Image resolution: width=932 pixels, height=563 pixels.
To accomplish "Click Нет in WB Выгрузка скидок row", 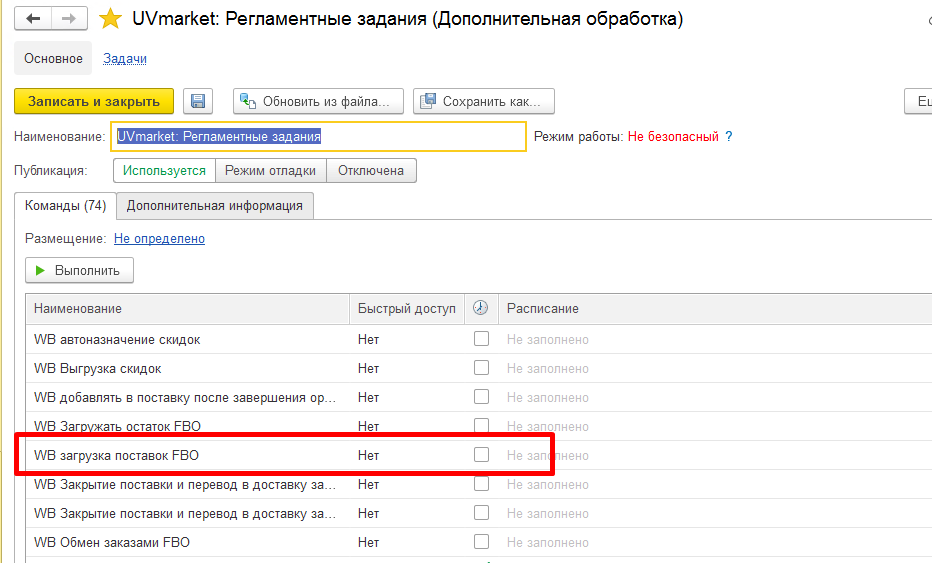I will click(369, 369).
